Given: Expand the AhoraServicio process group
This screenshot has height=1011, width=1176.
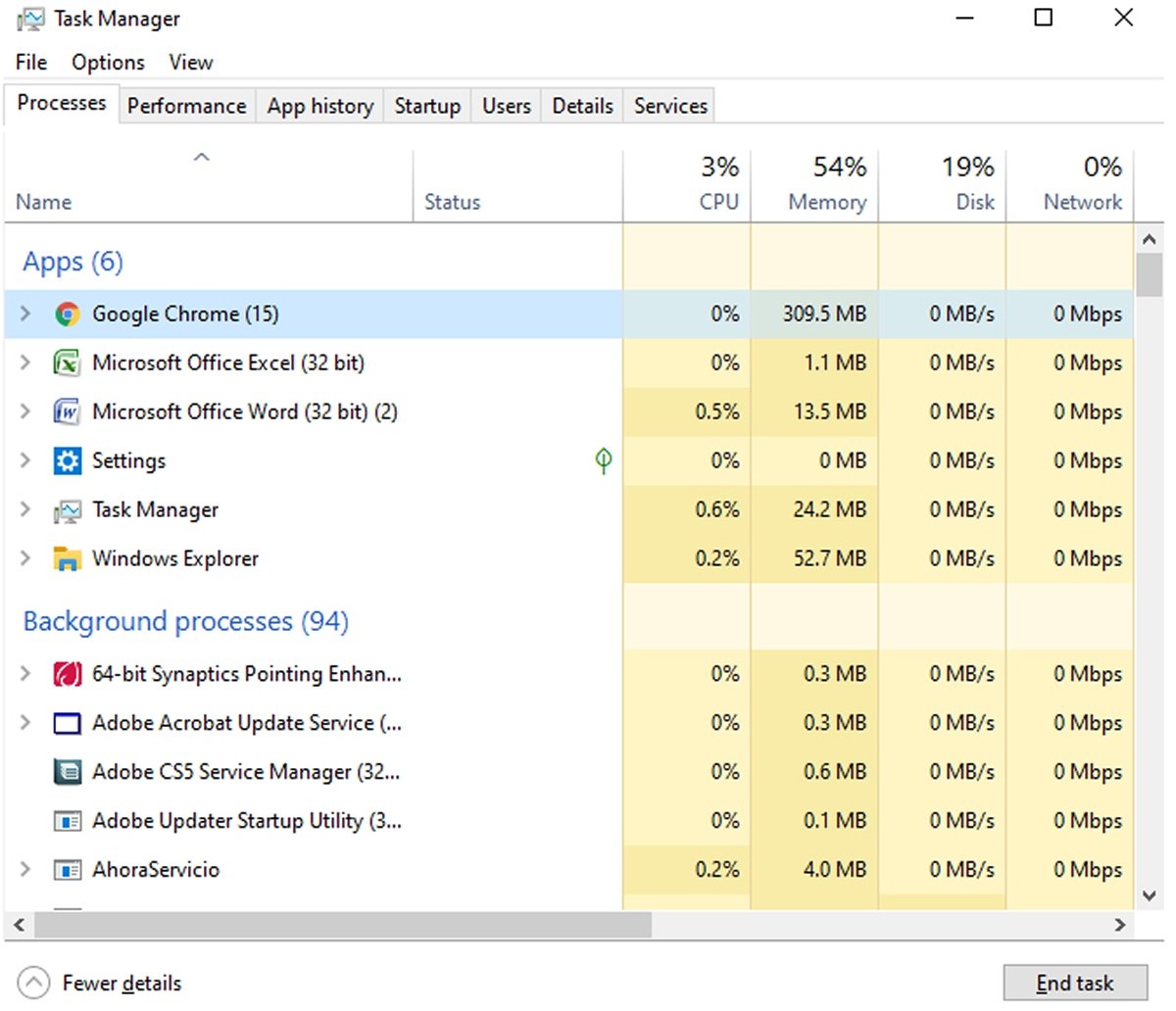Looking at the screenshot, I should 25,869.
